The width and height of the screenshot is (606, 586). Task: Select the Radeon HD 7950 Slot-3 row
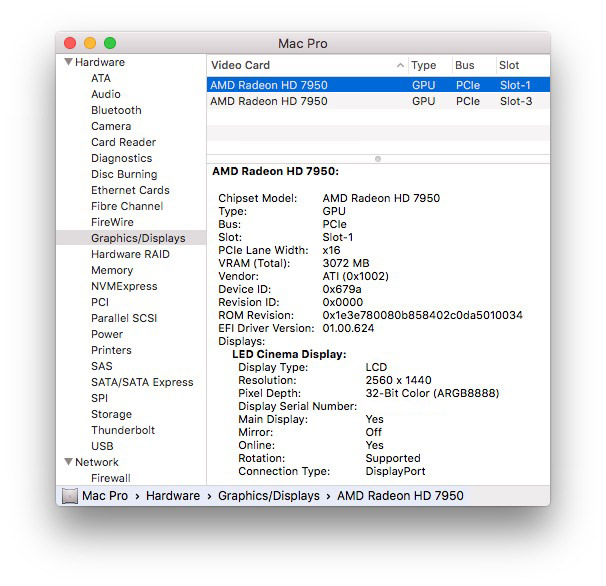(378, 101)
